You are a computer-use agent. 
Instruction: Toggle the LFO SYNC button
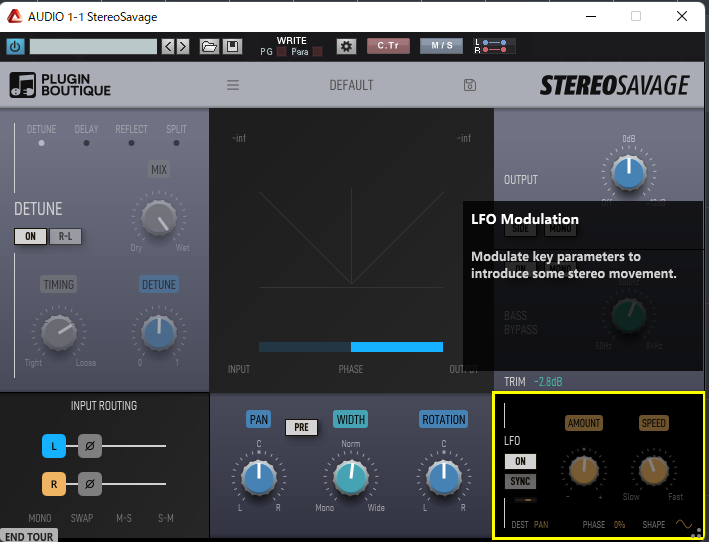click(x=520, y=481)
